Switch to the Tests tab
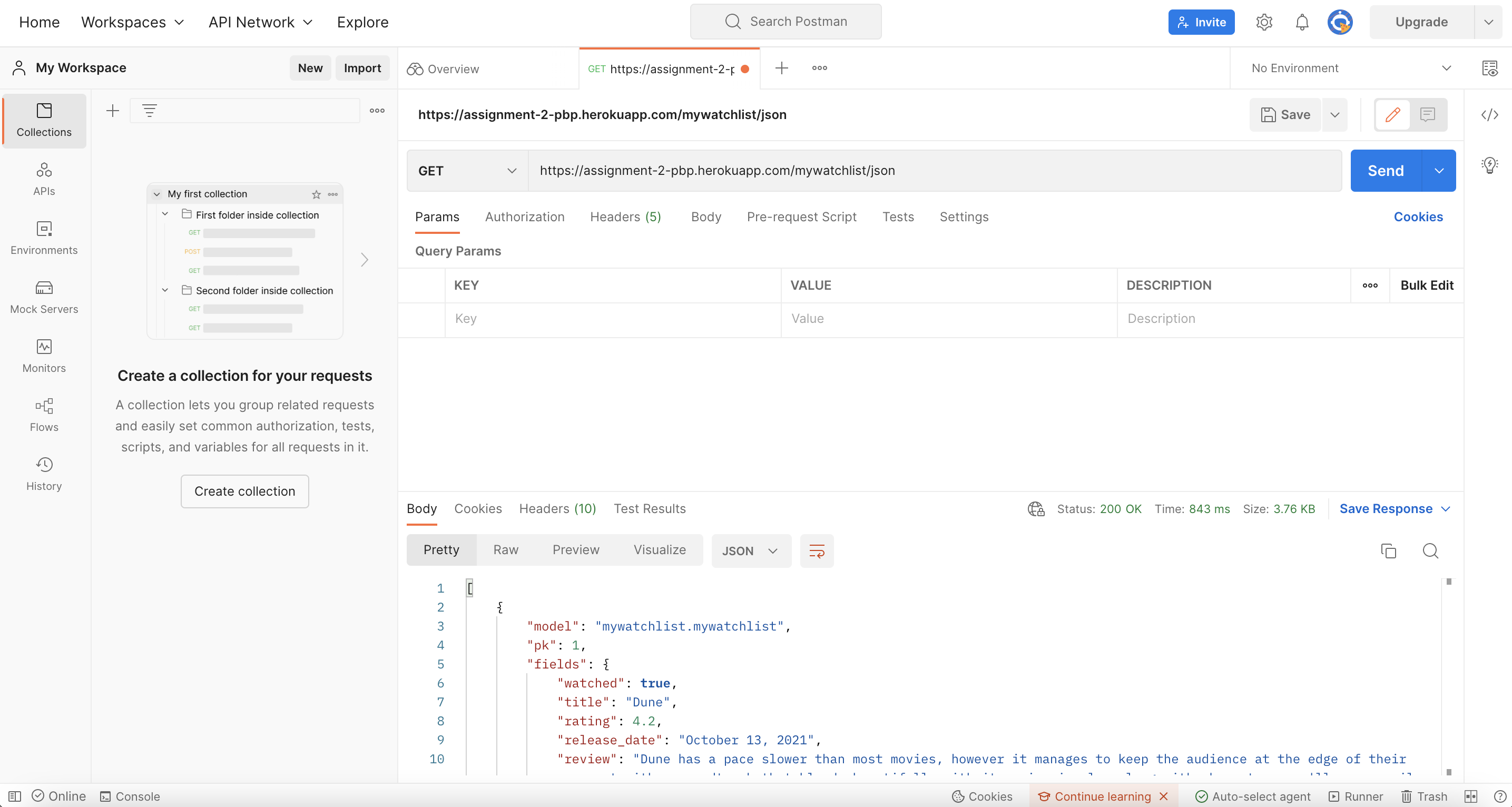The width and height of the screenshot is (1512, 807). (898, 216)
